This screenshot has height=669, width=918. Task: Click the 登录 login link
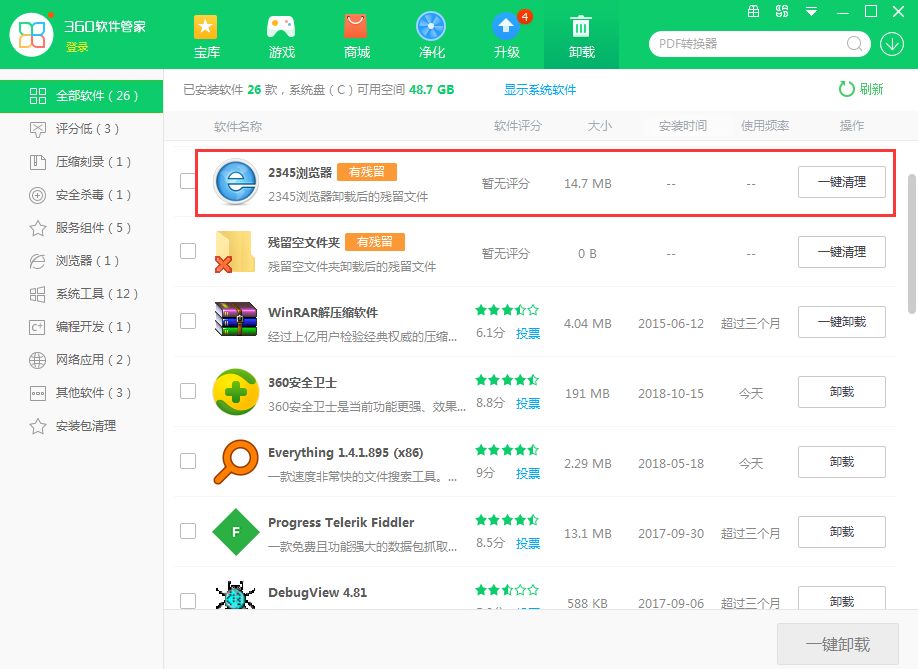[x=77, y=47]
